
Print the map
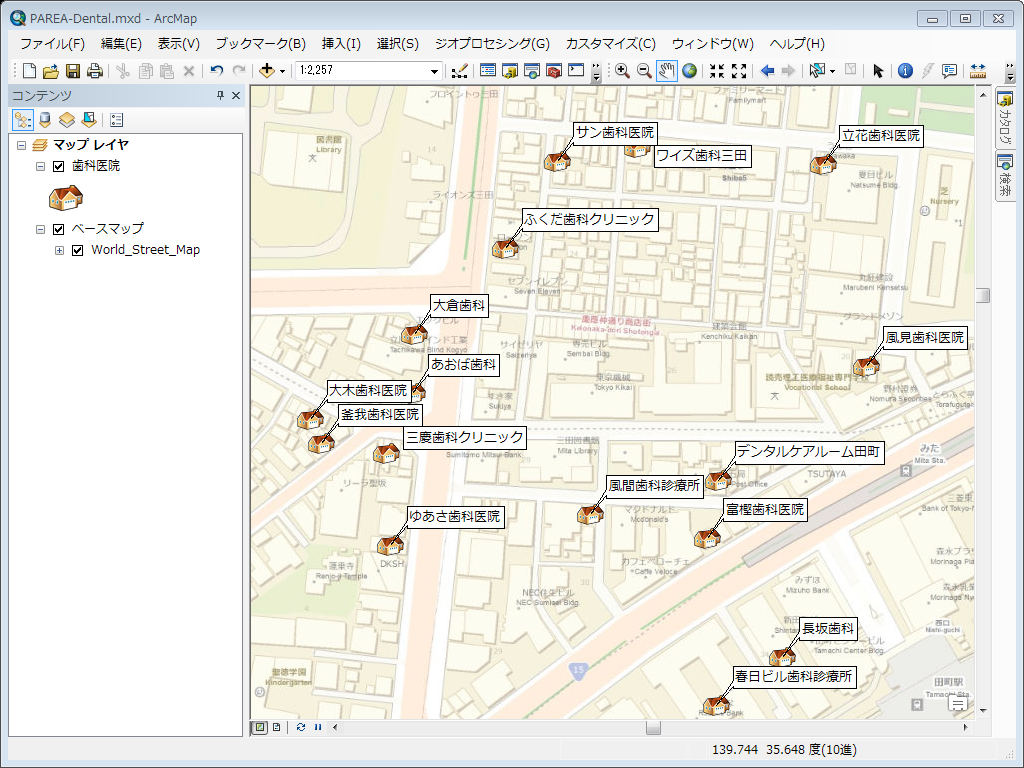click(95, 71)
